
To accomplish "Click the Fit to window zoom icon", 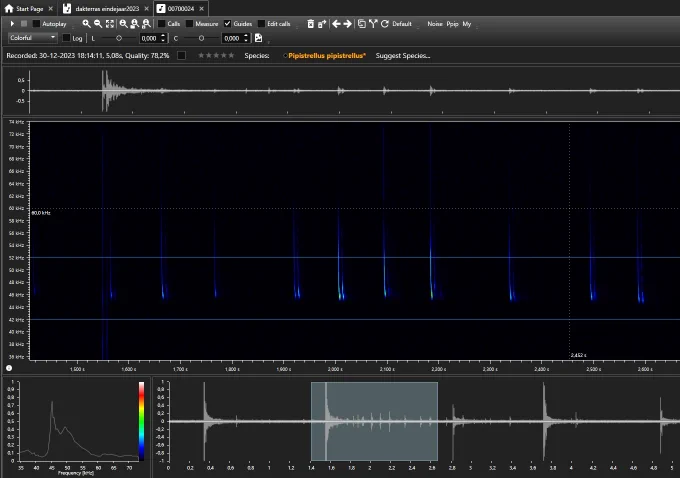I will (110, 23).
